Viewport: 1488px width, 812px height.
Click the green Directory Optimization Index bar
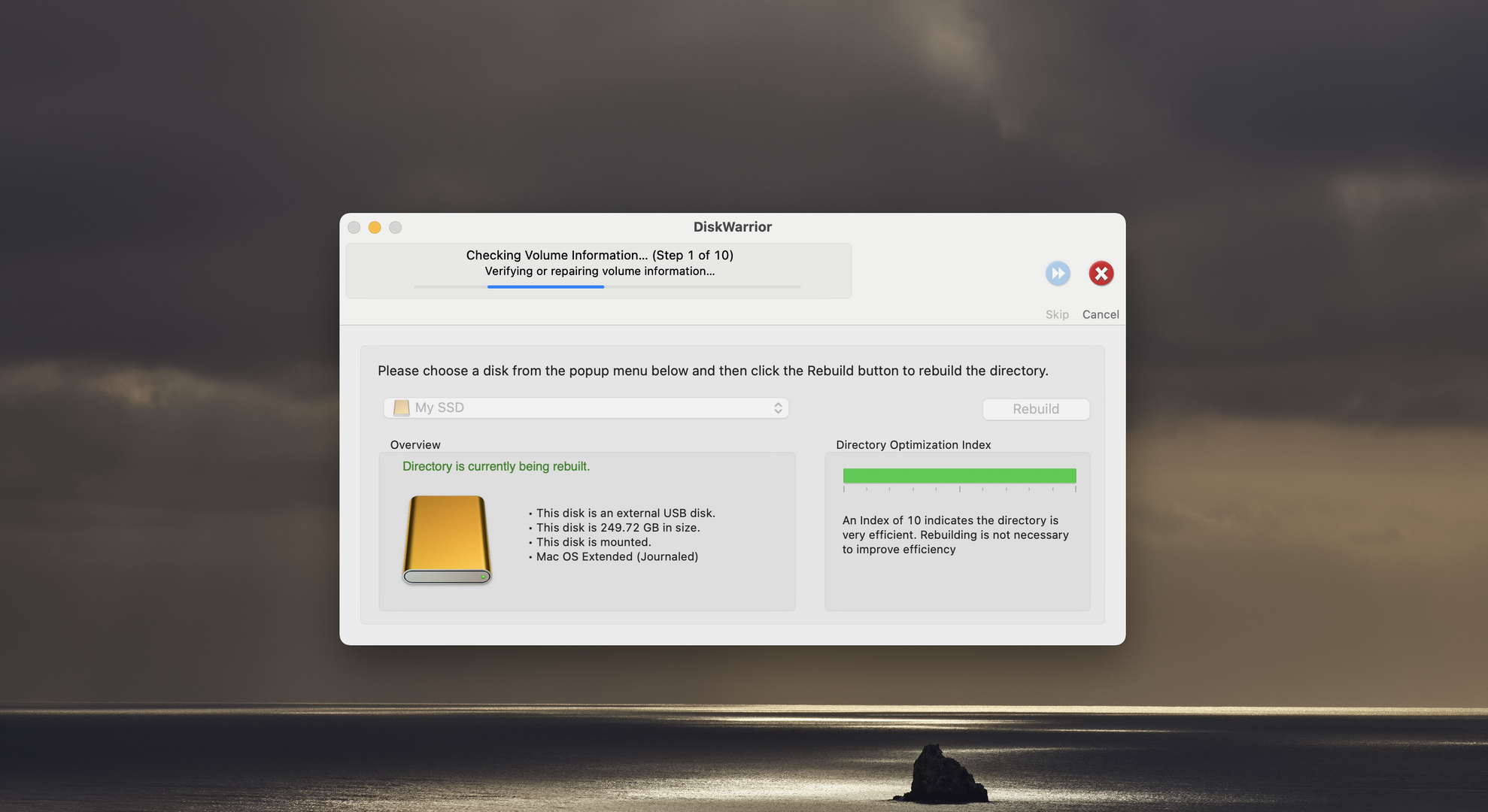(959, 475)
